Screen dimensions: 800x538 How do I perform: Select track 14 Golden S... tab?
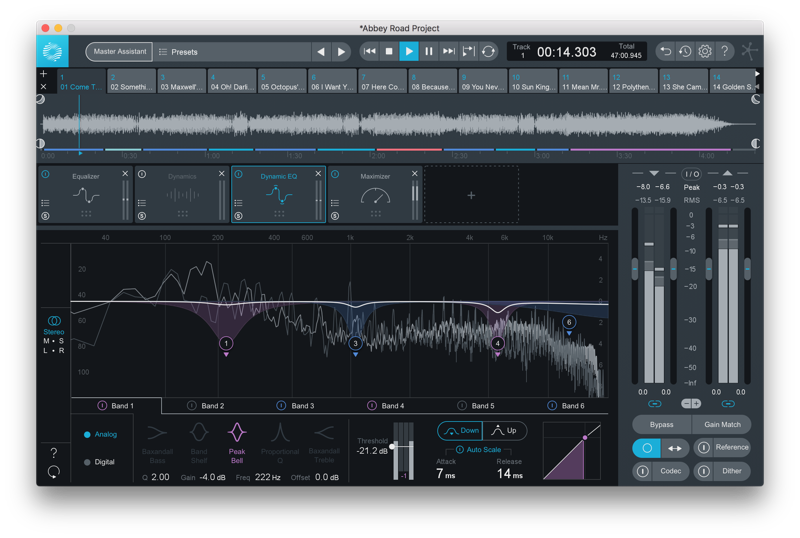[732, 81]
